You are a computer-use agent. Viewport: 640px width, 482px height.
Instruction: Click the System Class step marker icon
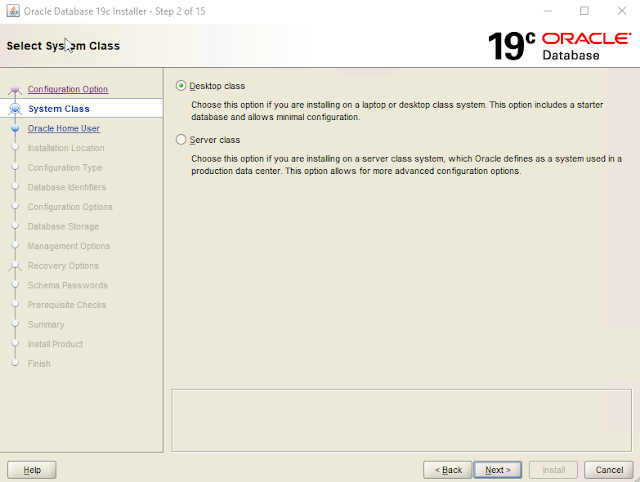coord(15,109)
